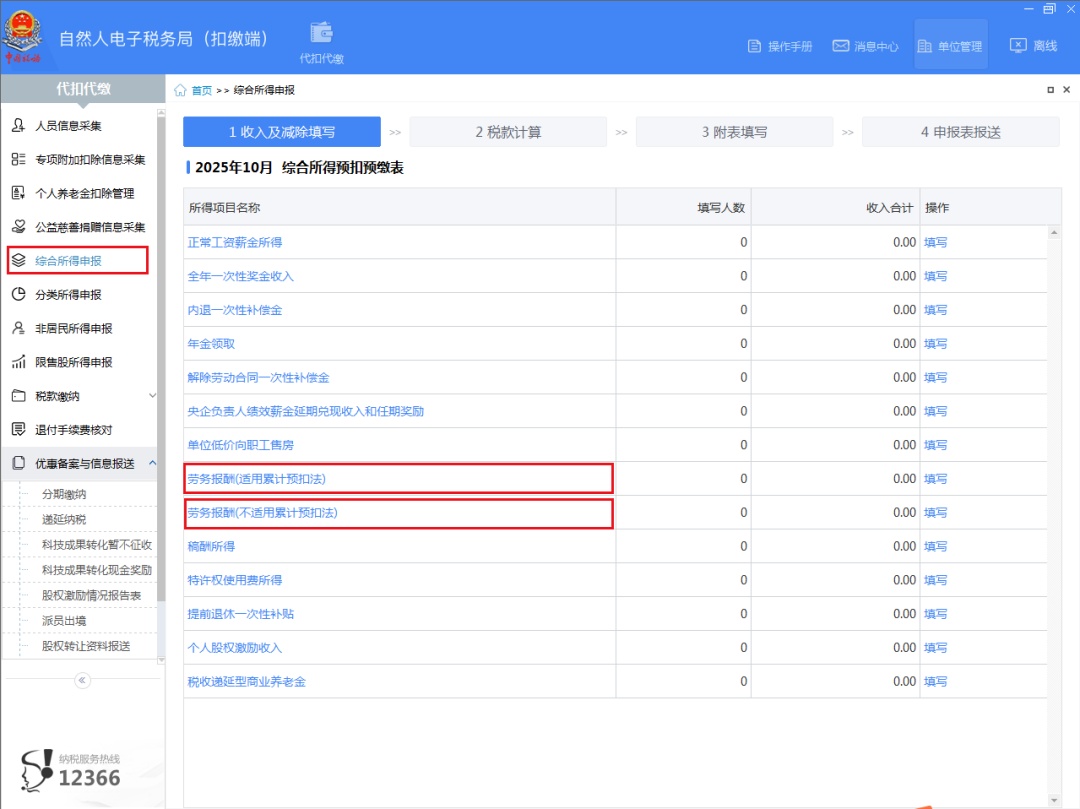Open 个人养老金扣除管理 menu item

click(84, 193)
